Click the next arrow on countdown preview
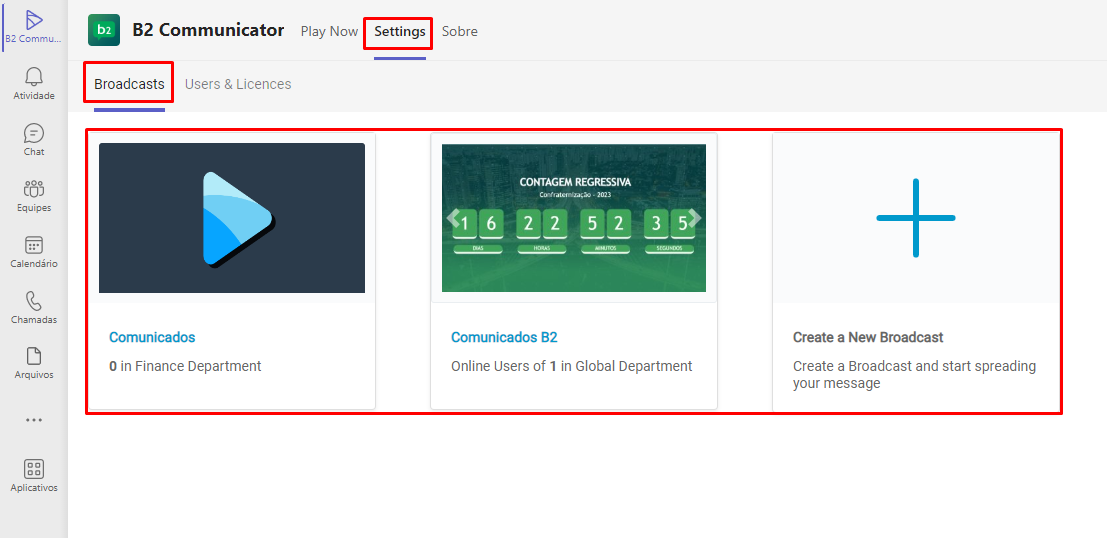1107x538 pixels. click(x=695, y=217)
